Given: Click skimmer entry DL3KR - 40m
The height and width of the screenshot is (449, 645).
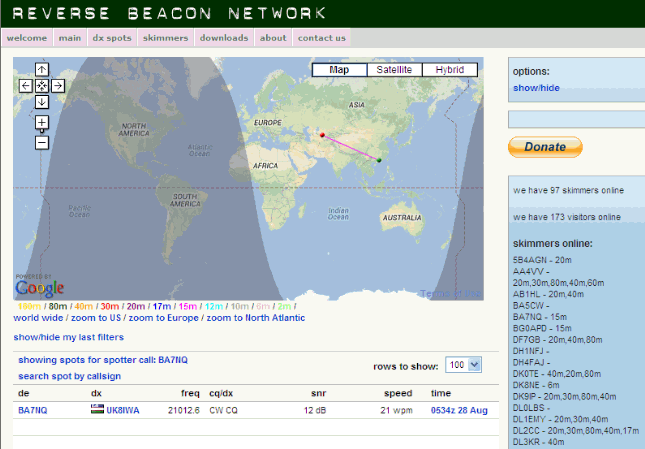Looking at the screenshot, I should coord(538,442).
